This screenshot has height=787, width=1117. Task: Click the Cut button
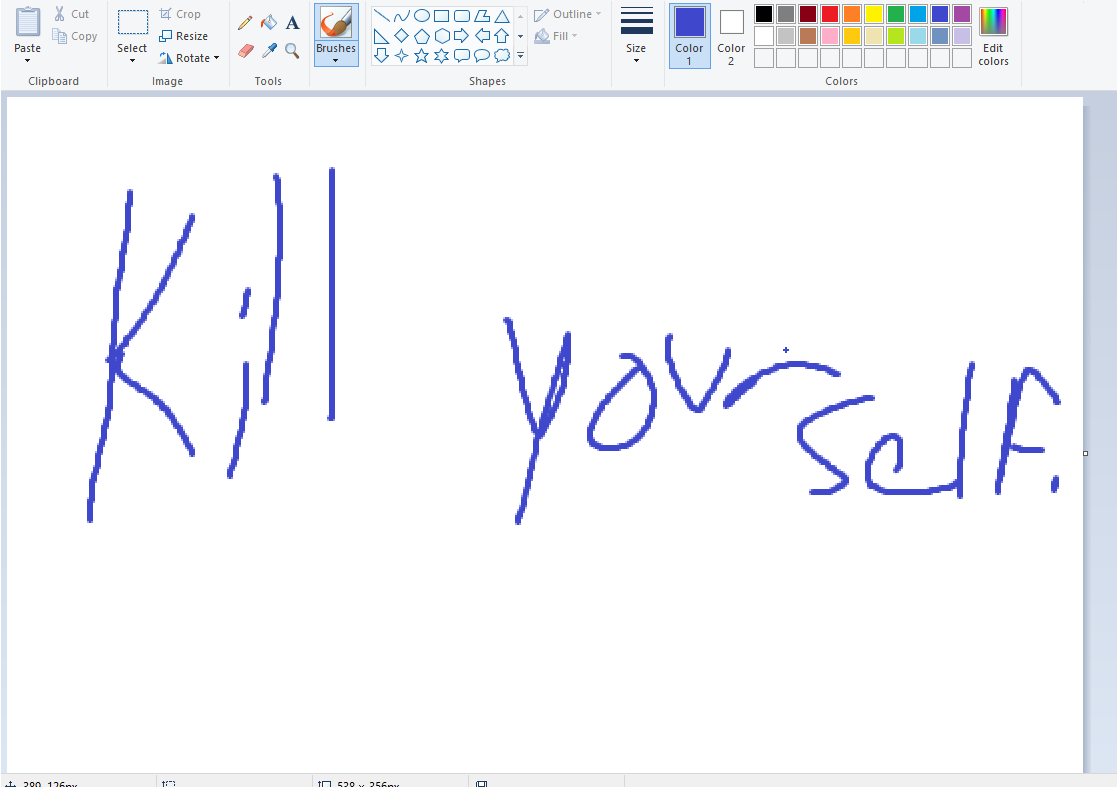point(72,14)
